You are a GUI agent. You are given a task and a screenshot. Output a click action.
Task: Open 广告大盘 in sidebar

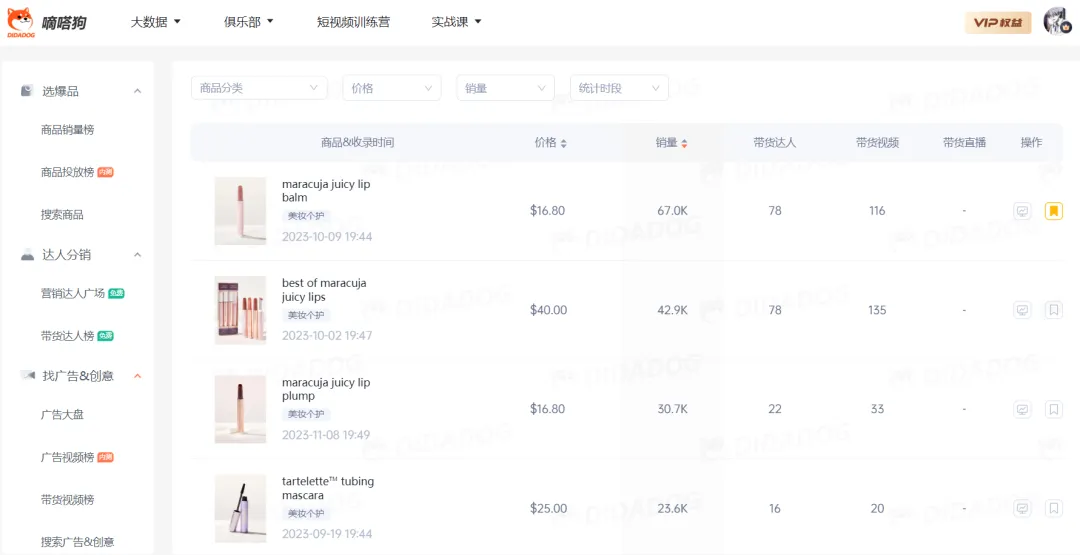click(62, 415)
